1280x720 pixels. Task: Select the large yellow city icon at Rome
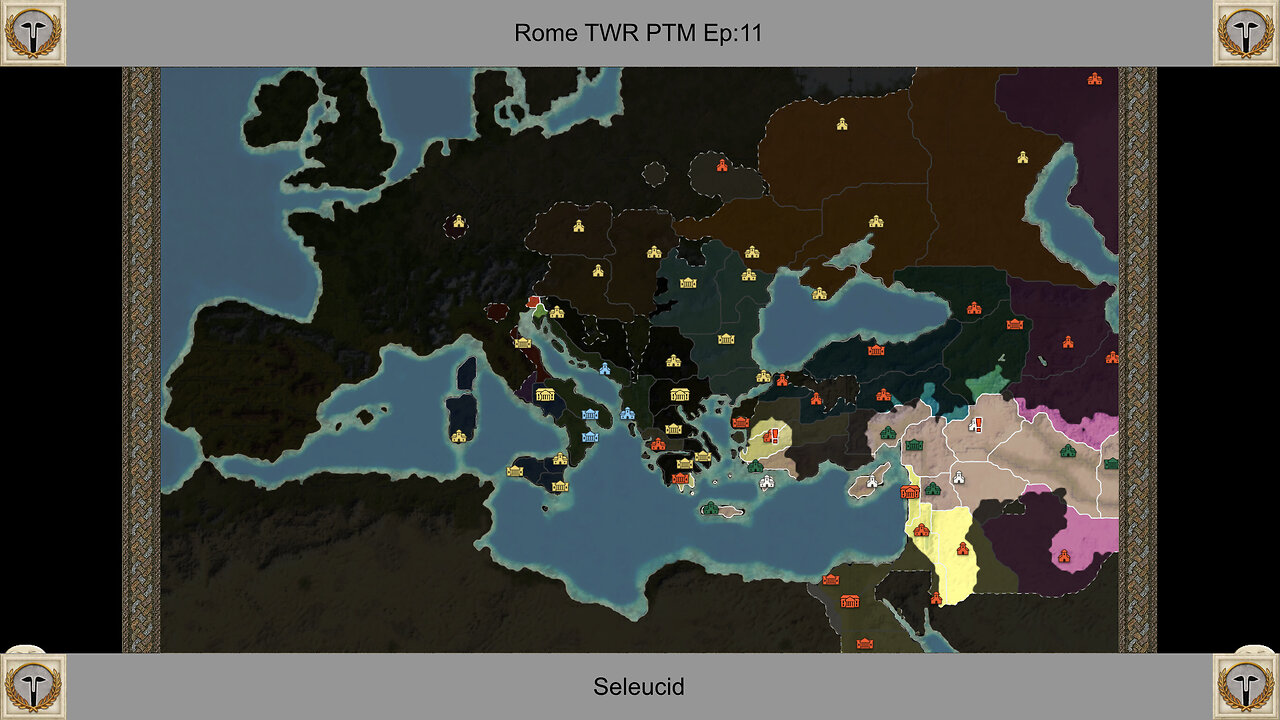545,395
